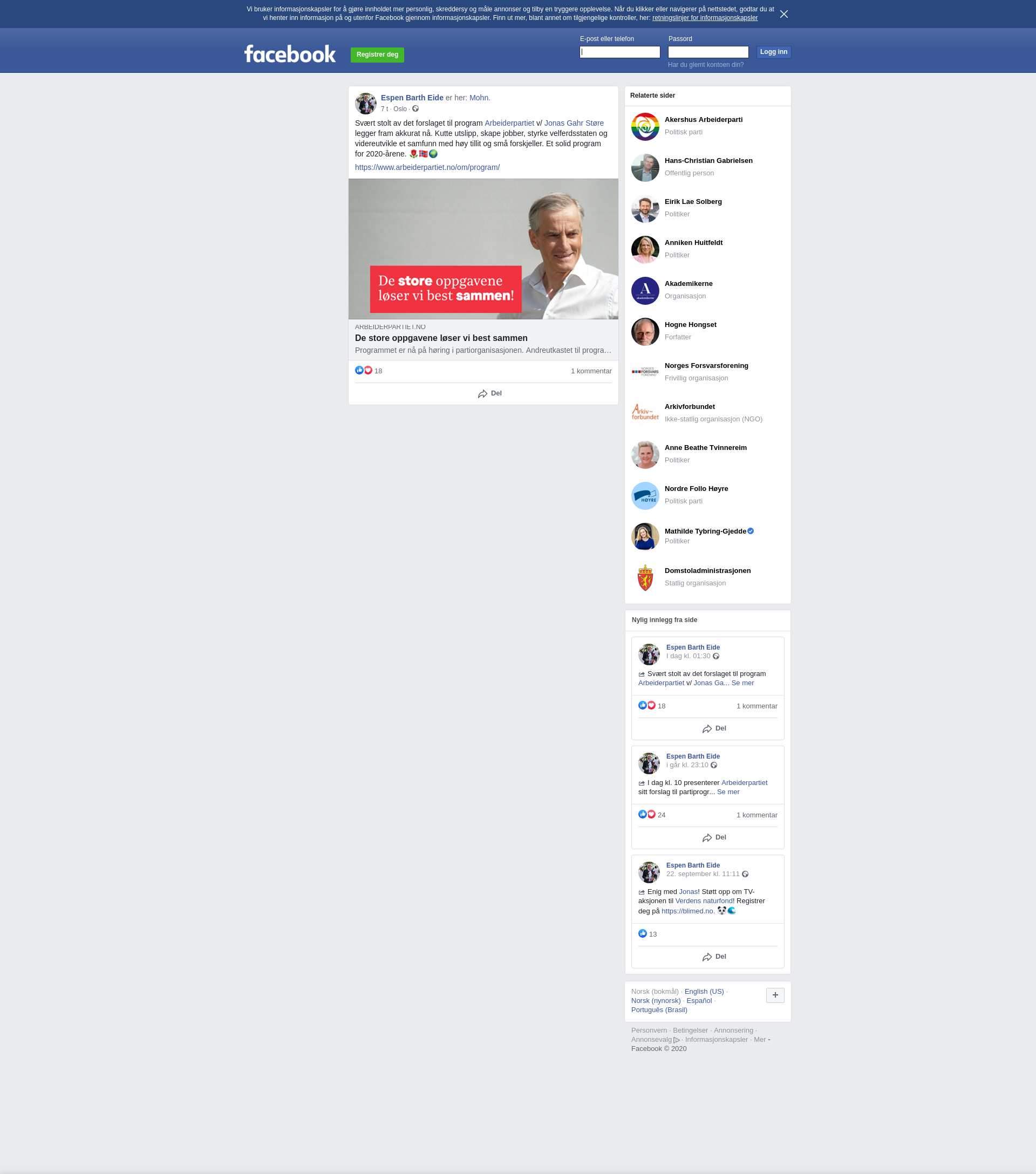
Task: Open the https://blimed.no link
Action: [687, 911]
